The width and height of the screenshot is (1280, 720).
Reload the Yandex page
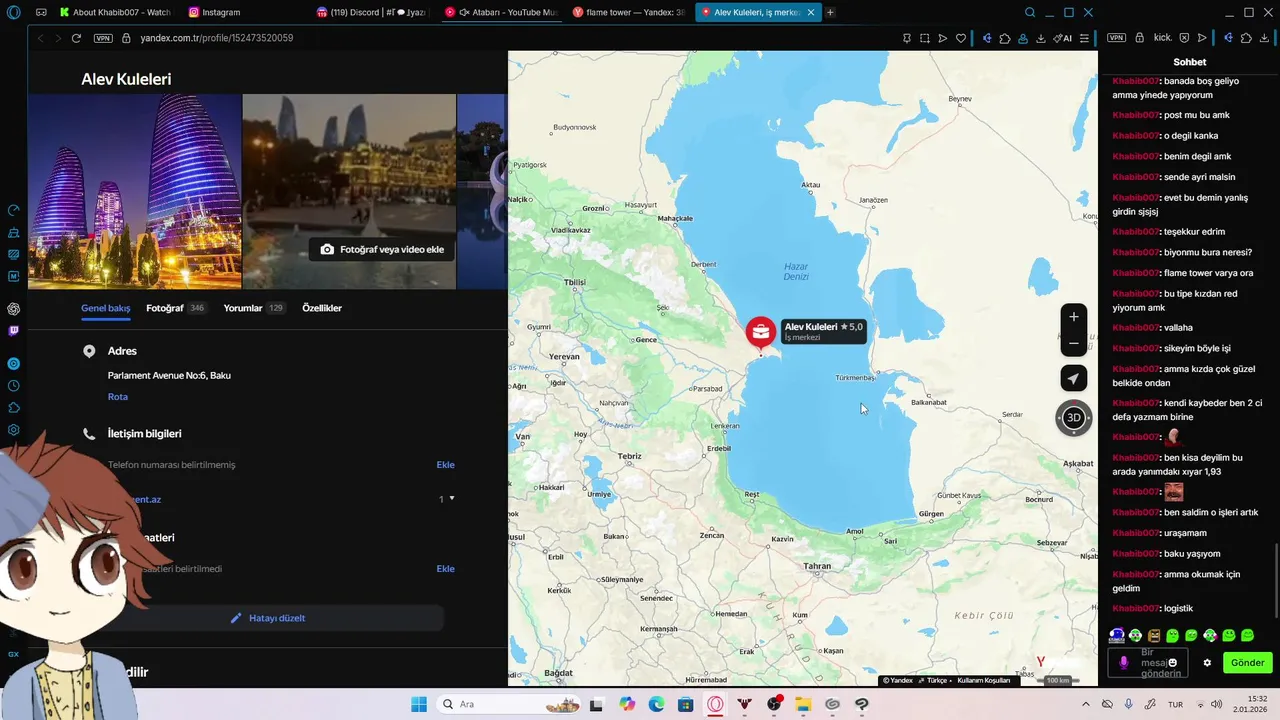pos(76,38)
